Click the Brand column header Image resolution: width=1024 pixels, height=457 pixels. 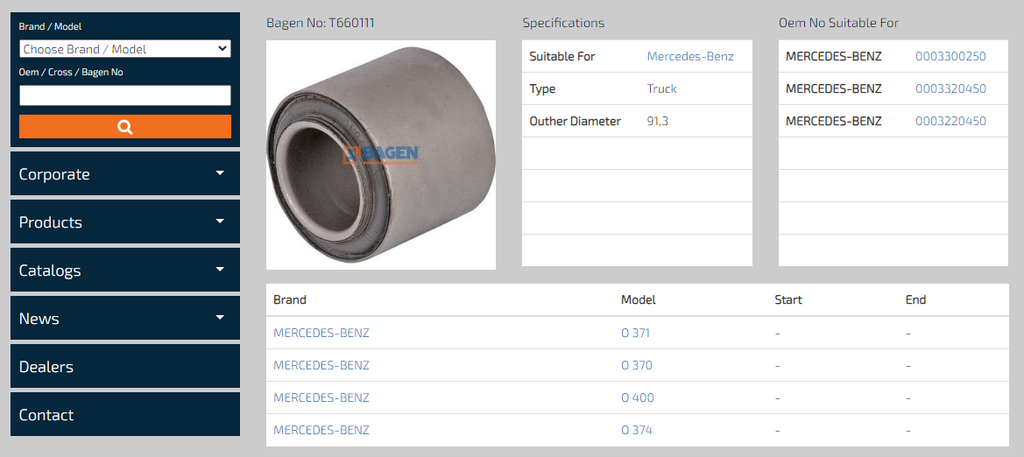point(289,300)
